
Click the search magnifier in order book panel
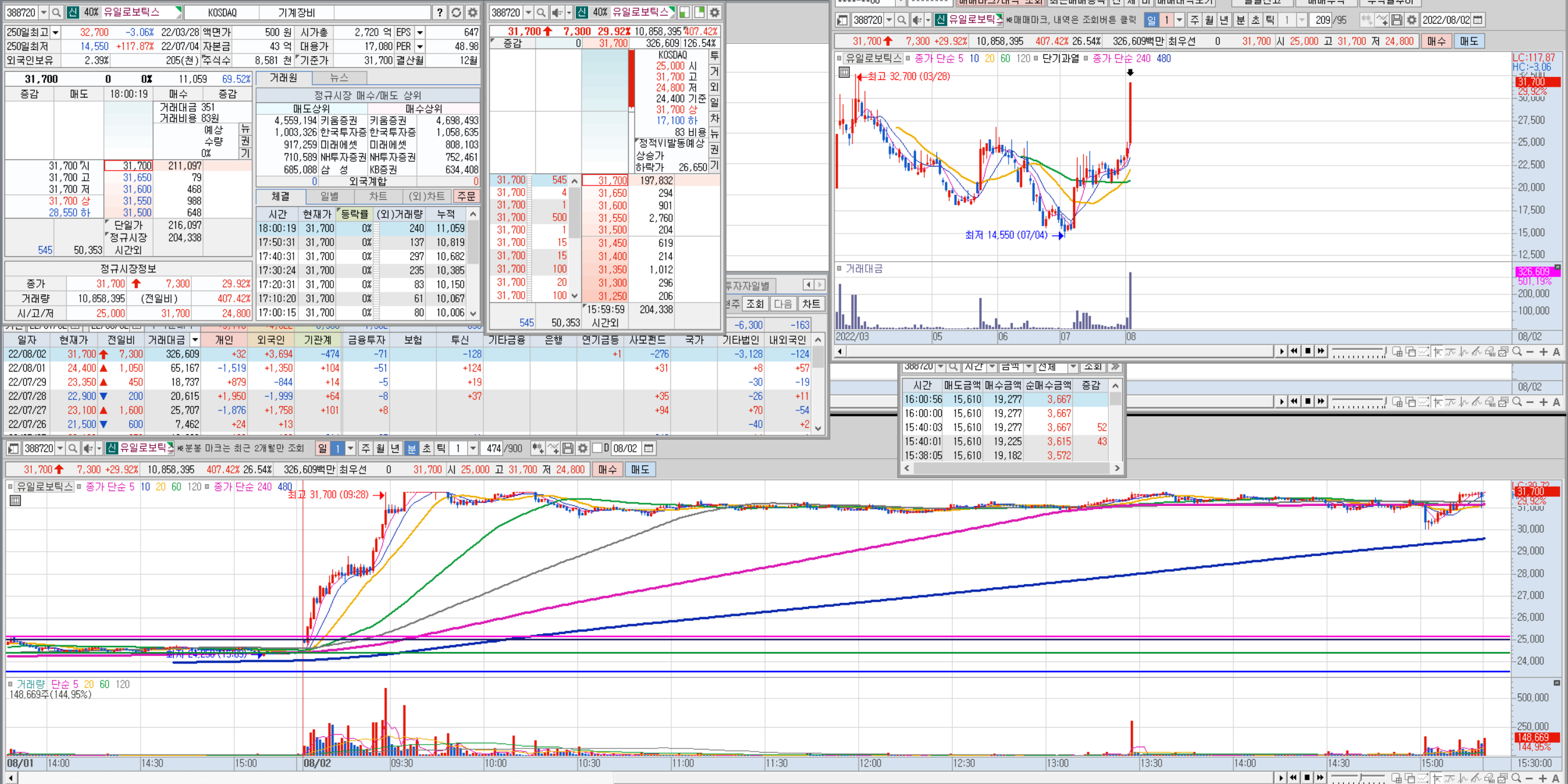[541, 12]
